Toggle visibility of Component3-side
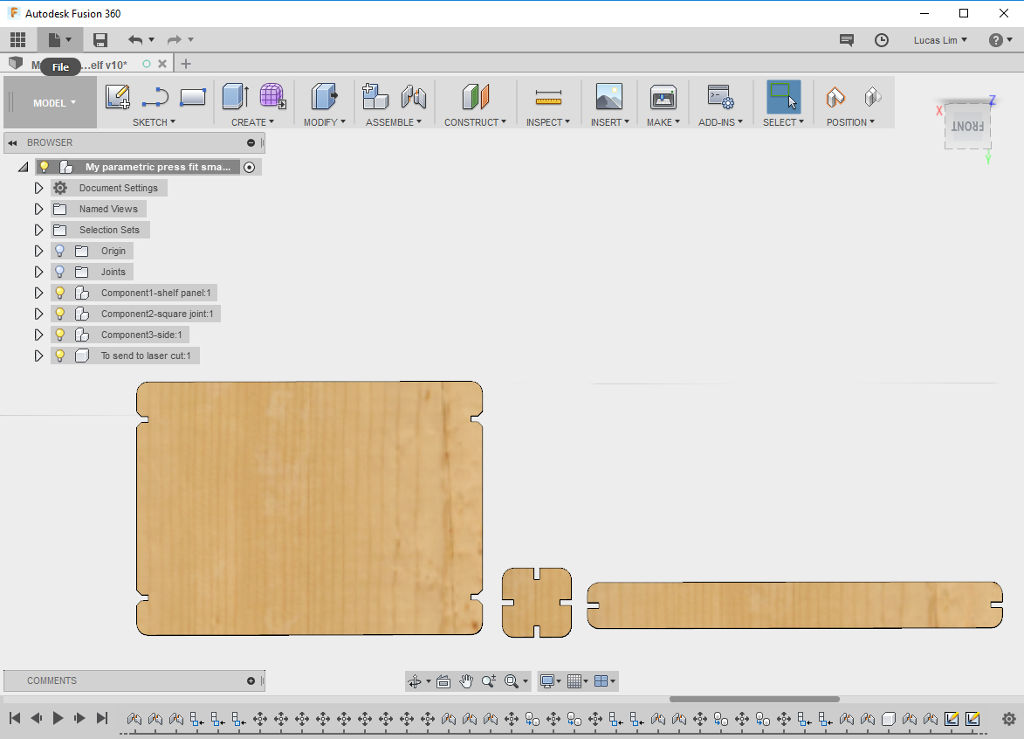The width and height of the screenshot is (1024, 739). [60, 335]
